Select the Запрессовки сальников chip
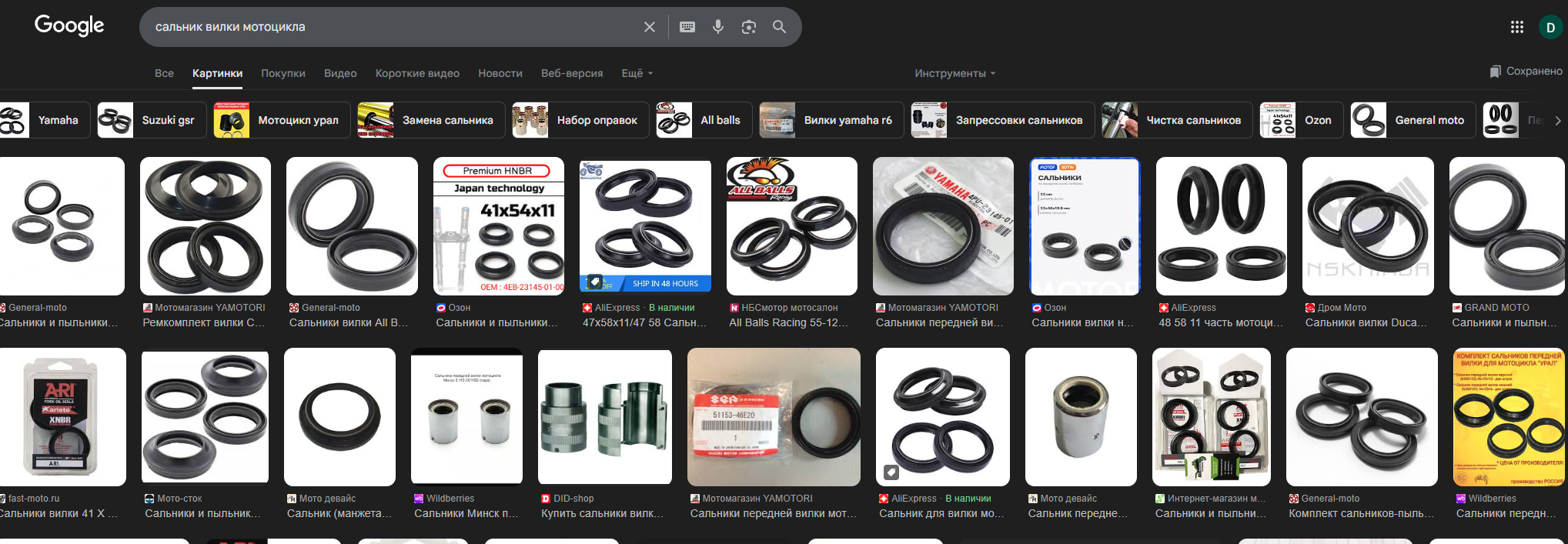The height and width of the screenshot is (544, 1568). (x=1002, y=120)
